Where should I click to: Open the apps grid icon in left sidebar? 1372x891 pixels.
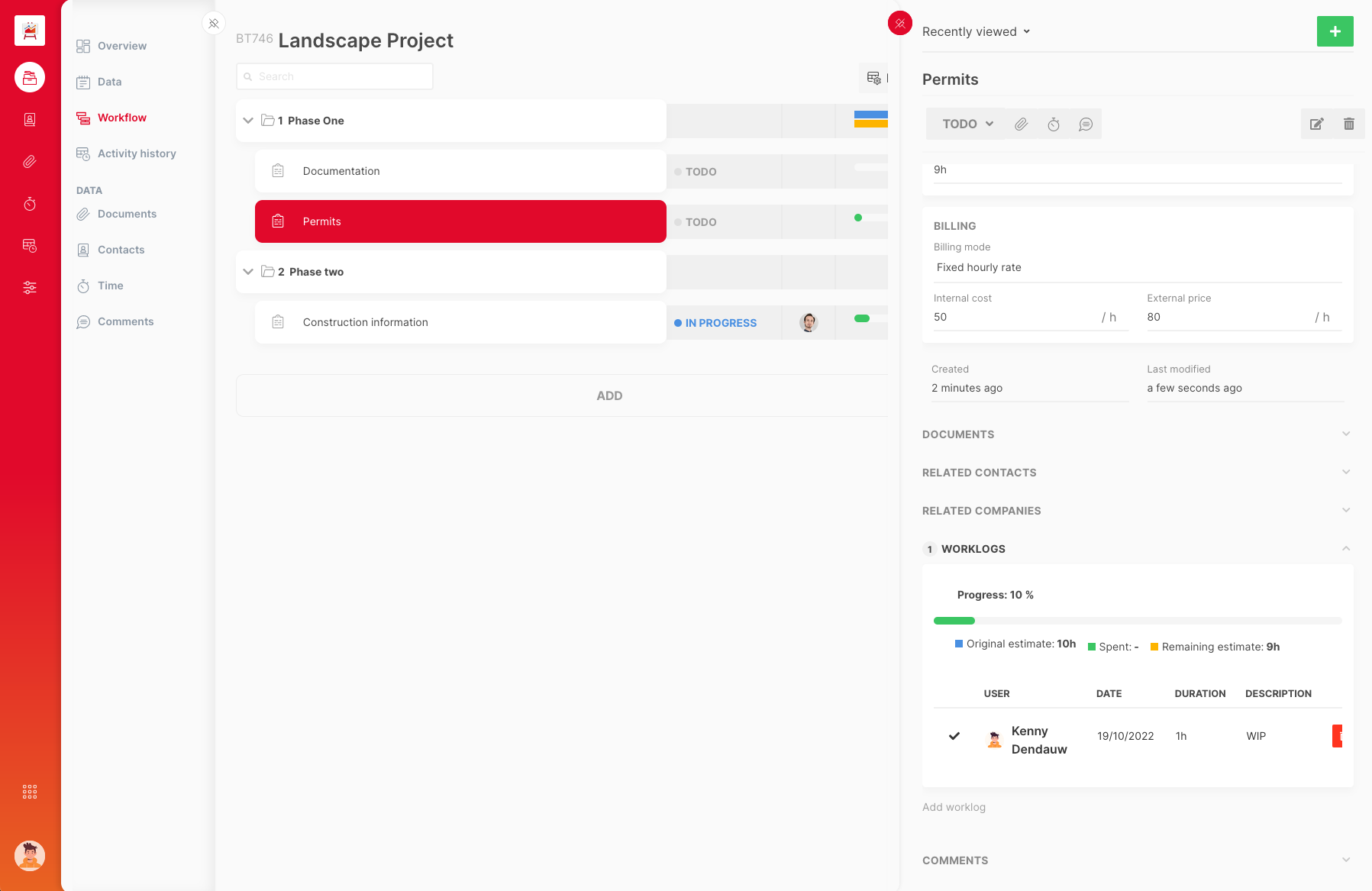[x=30, y=792]
